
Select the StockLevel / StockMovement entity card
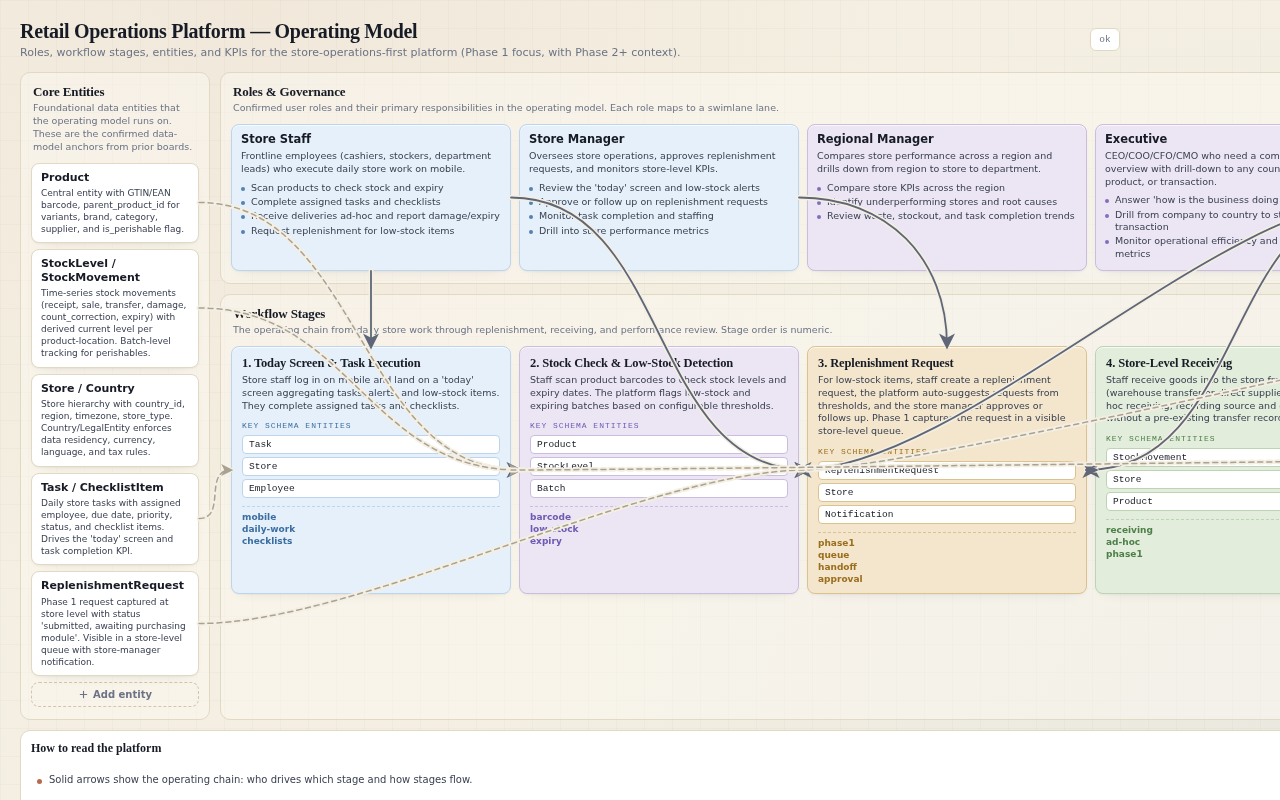tap(115, 308)
